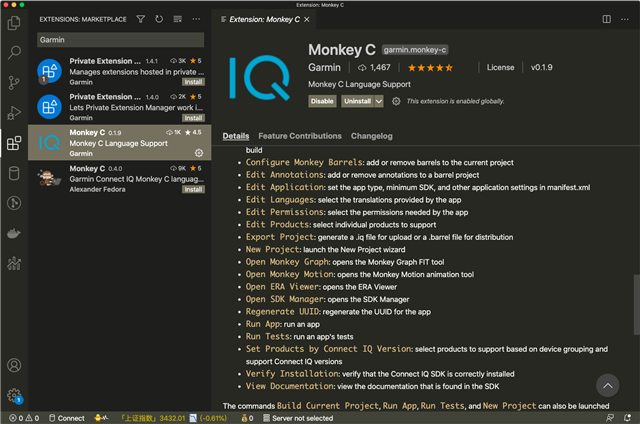640x424 pixels.
Task: Click Server not selected in status bar
Action: (298, 418)
